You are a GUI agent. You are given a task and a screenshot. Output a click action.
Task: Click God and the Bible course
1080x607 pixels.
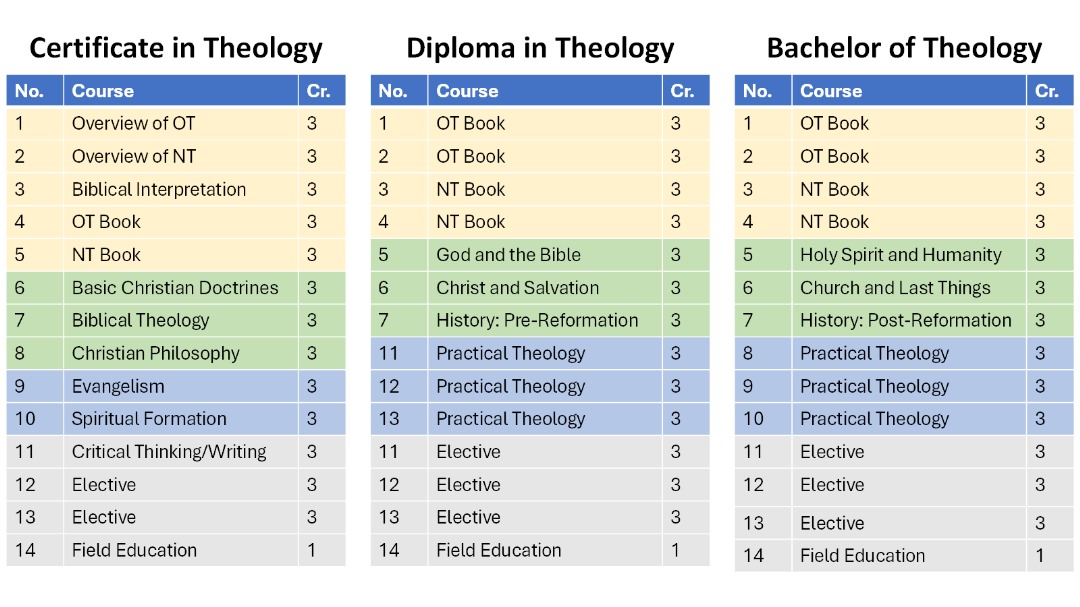click(x=508, y=255)
